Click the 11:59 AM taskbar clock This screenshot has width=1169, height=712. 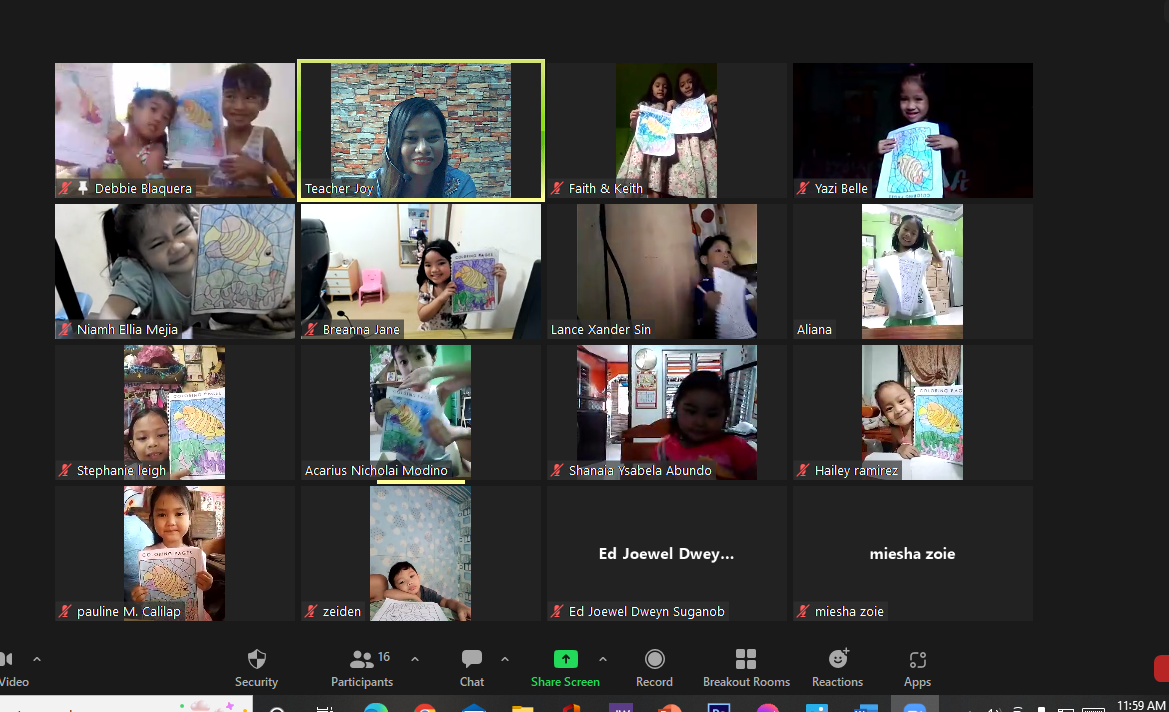pos(1141,705)
